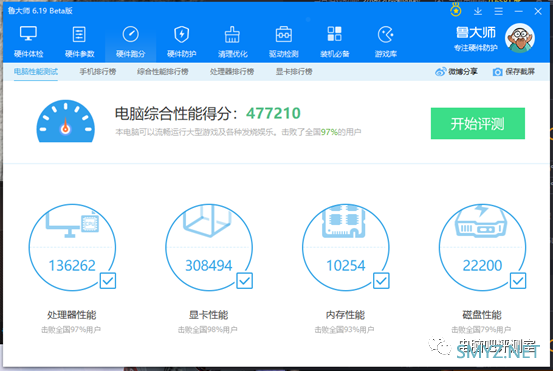The image size is (553, 371).
Task: Toggle the 磁盘性能 test checkbox
Action: (518, 281)
